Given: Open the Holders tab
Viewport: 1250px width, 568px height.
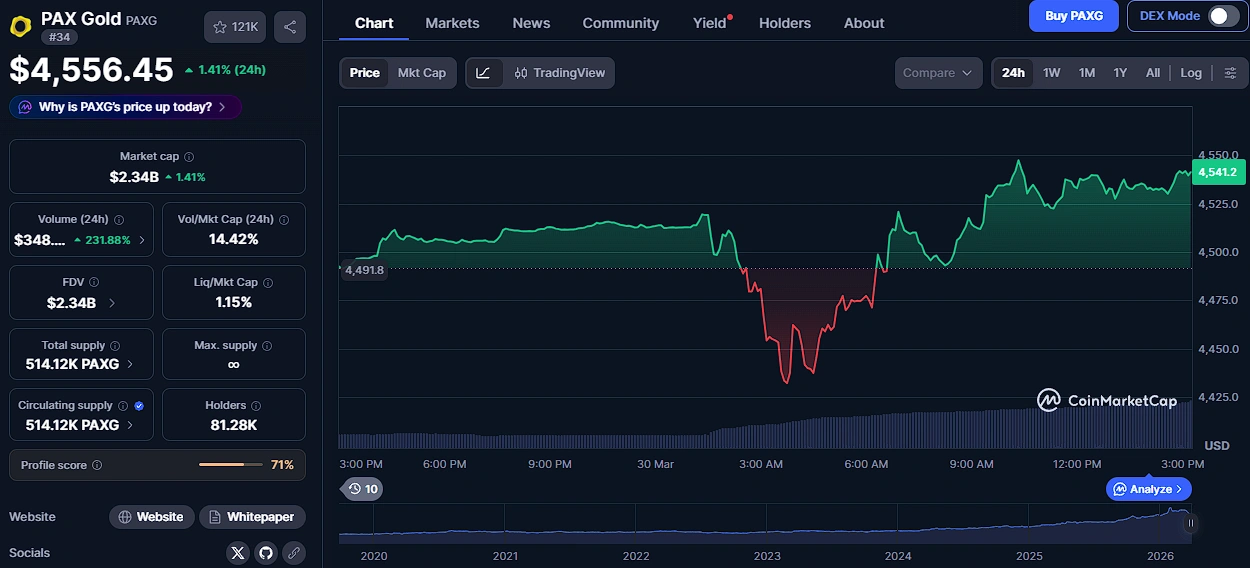Looking at the screenshot, I should coord(787,23).
